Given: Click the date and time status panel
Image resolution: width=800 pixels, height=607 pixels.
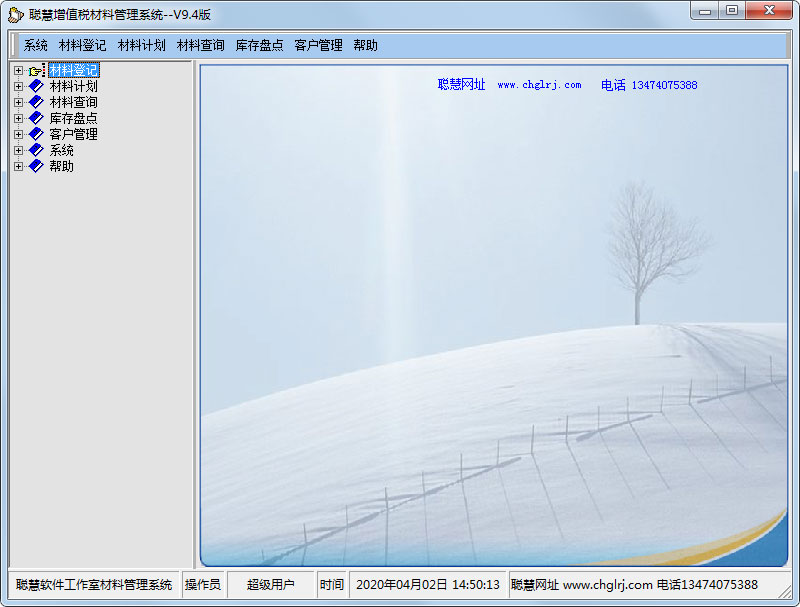Looking at the screenshot, I should pos(428,585).
